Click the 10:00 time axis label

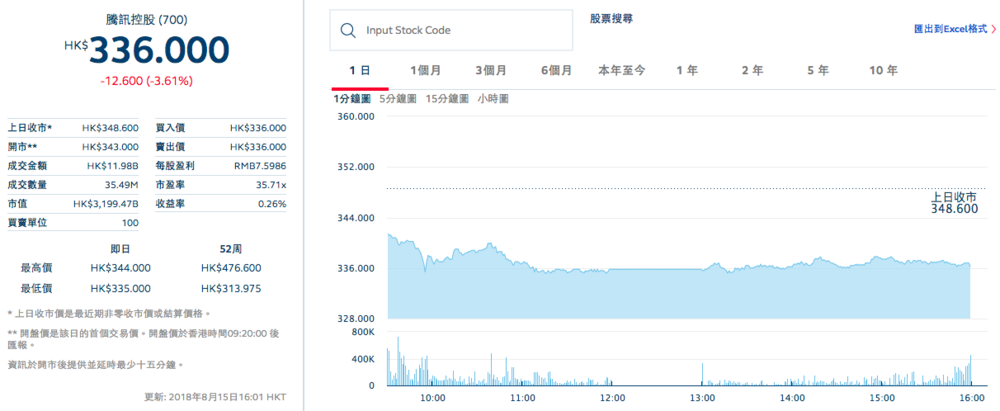coord(432,398)
